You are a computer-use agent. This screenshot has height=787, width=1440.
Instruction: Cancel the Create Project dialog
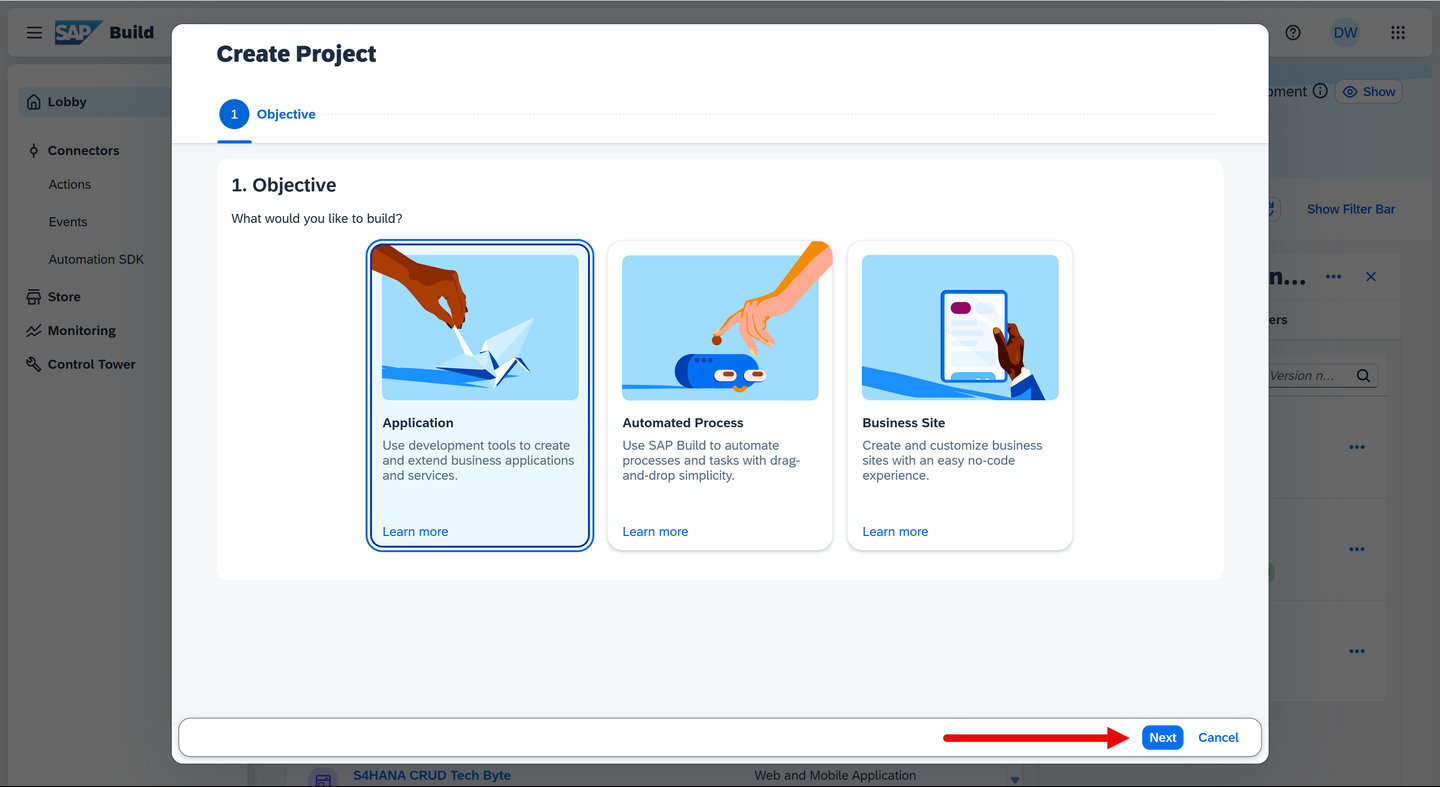tap(1218, 738)
